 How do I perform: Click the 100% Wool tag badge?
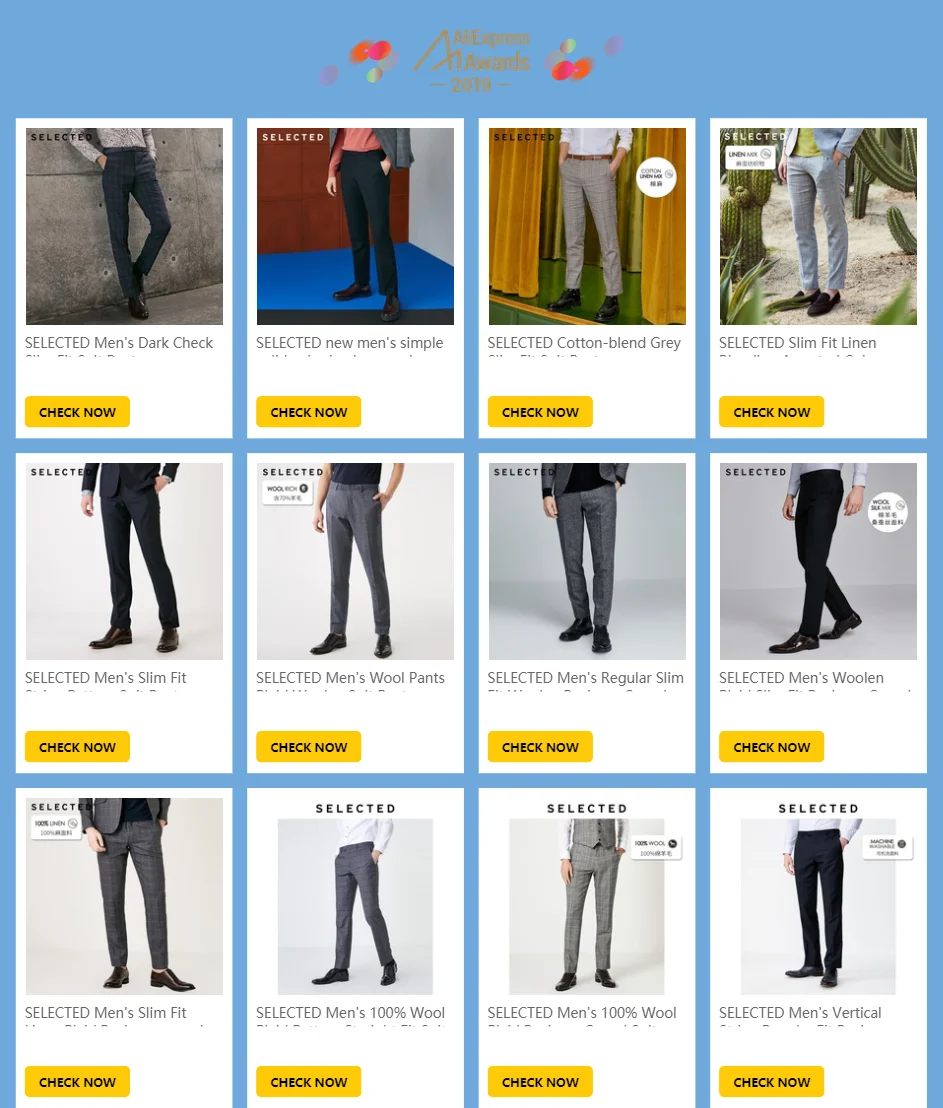[656, 848]
